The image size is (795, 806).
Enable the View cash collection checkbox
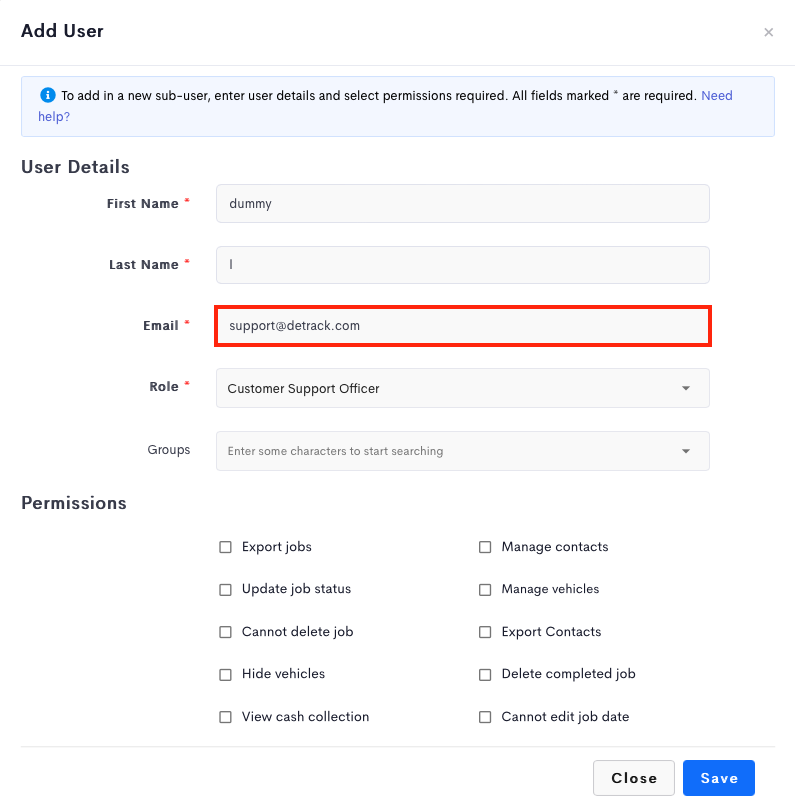(226, 717)
